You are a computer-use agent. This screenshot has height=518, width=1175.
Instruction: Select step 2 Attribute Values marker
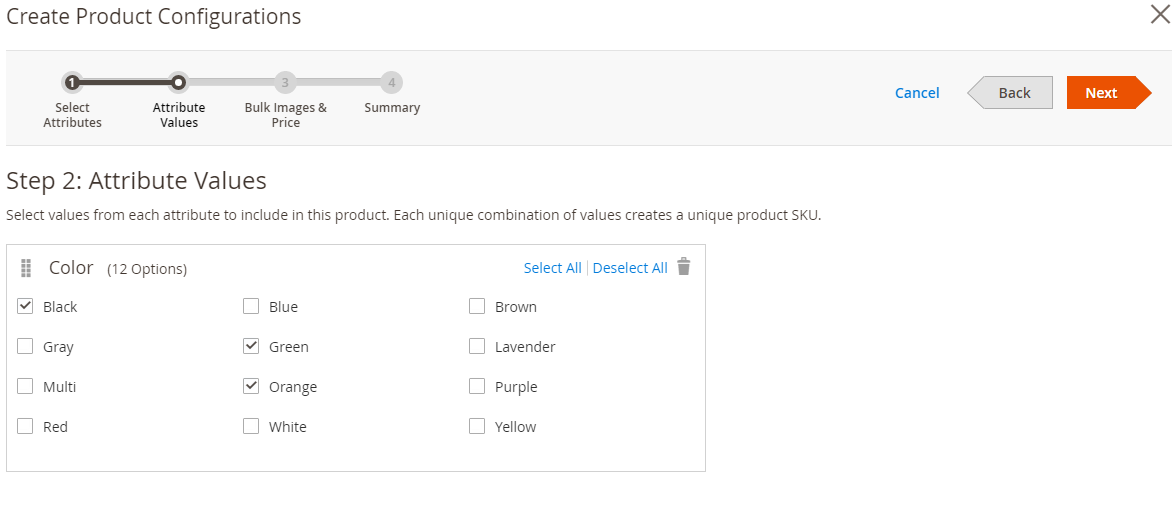(178, 82)
